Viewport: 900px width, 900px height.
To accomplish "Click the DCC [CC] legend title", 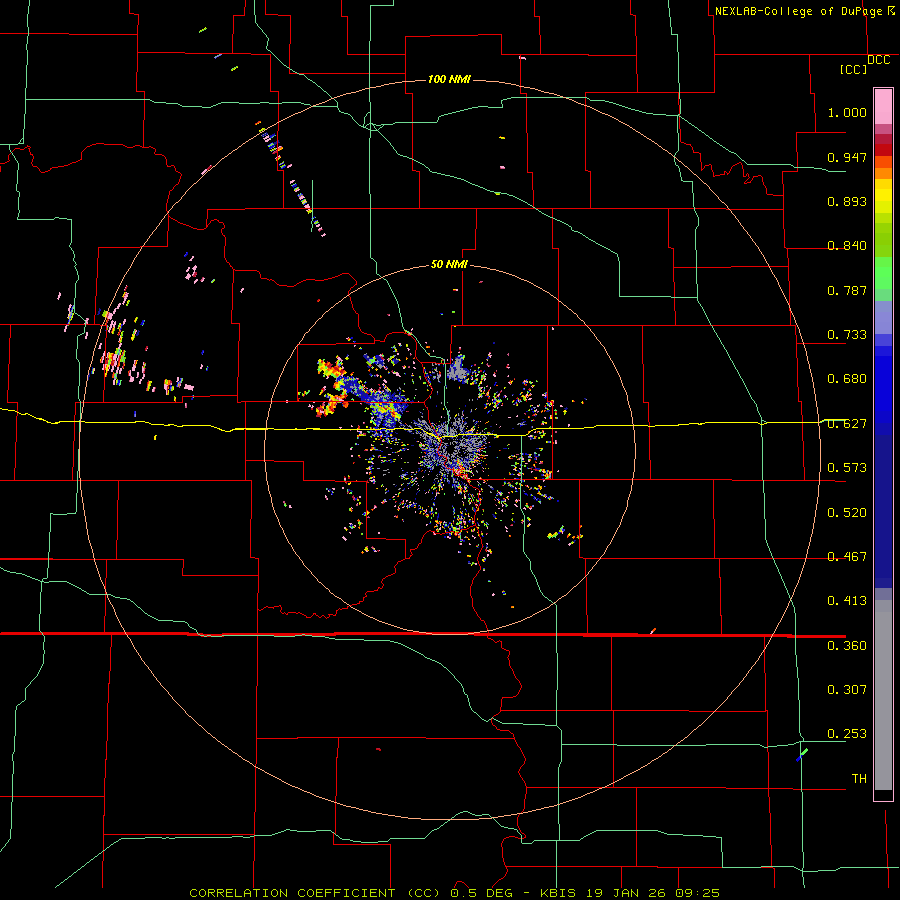I will tap(864, 64).
